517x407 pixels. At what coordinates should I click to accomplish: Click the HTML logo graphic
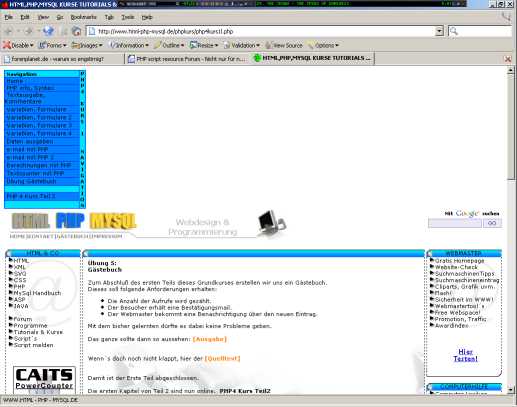pos(31,221)
